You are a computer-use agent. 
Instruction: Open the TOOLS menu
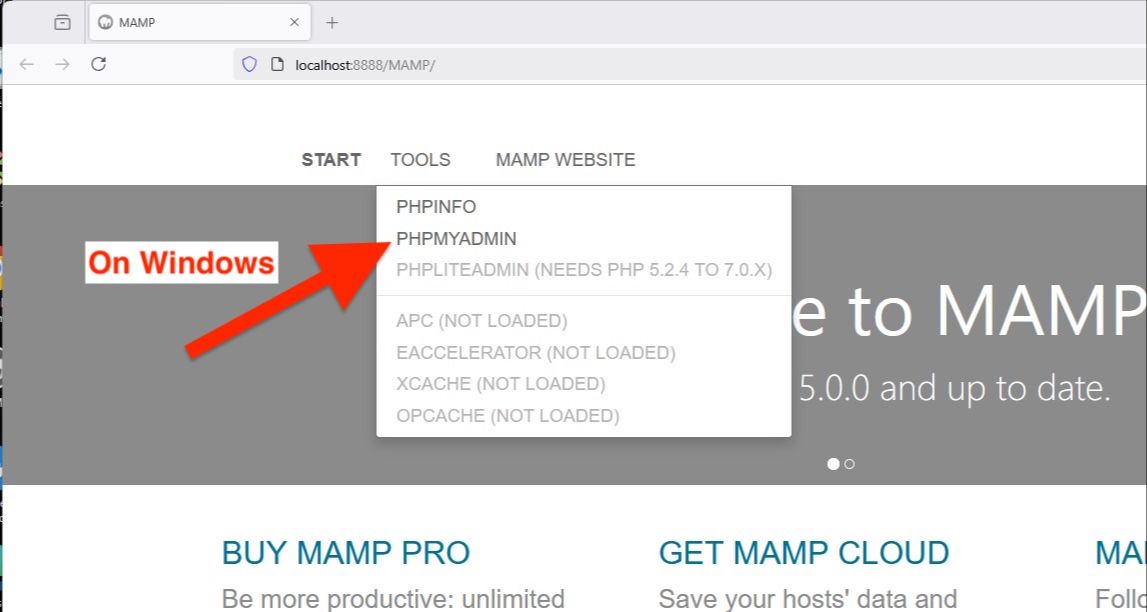pos(421,159)
